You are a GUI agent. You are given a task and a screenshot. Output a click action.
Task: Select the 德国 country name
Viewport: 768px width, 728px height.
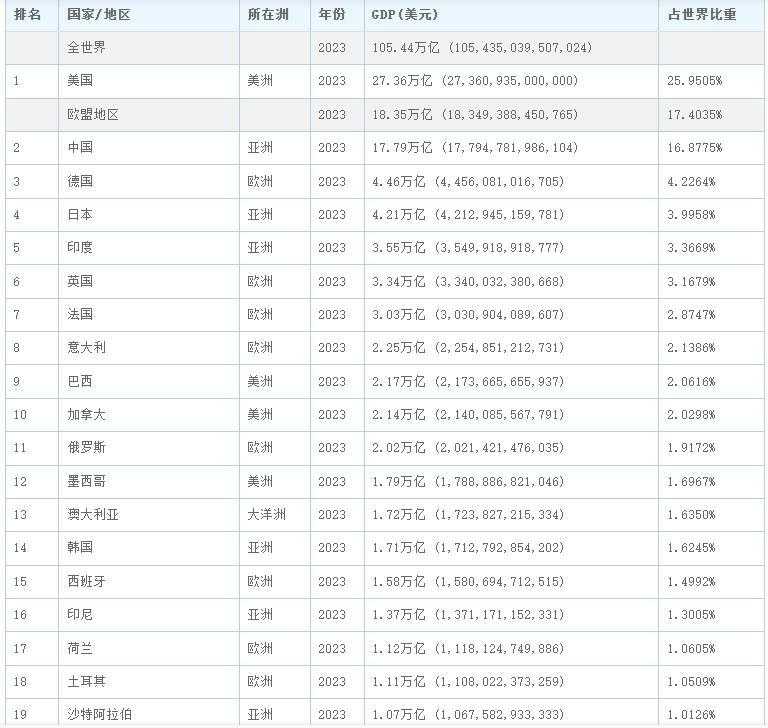pyautogui.click(x=80, y=181)
